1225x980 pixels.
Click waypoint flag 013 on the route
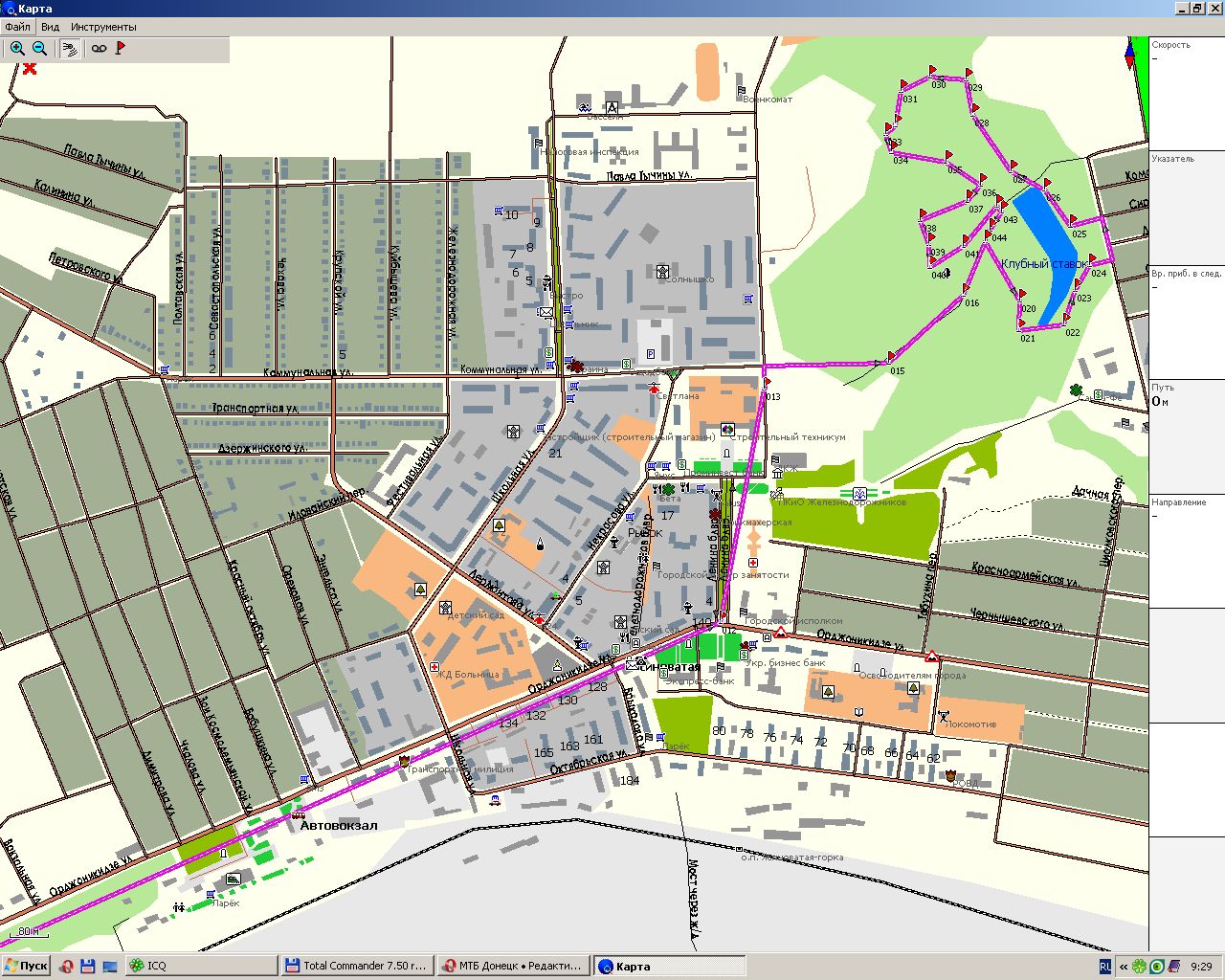768,384
